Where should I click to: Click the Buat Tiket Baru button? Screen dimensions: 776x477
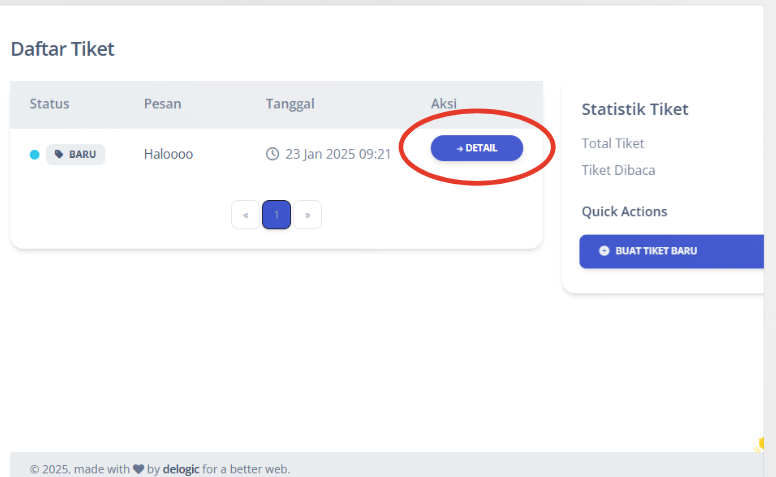(672, 251)
